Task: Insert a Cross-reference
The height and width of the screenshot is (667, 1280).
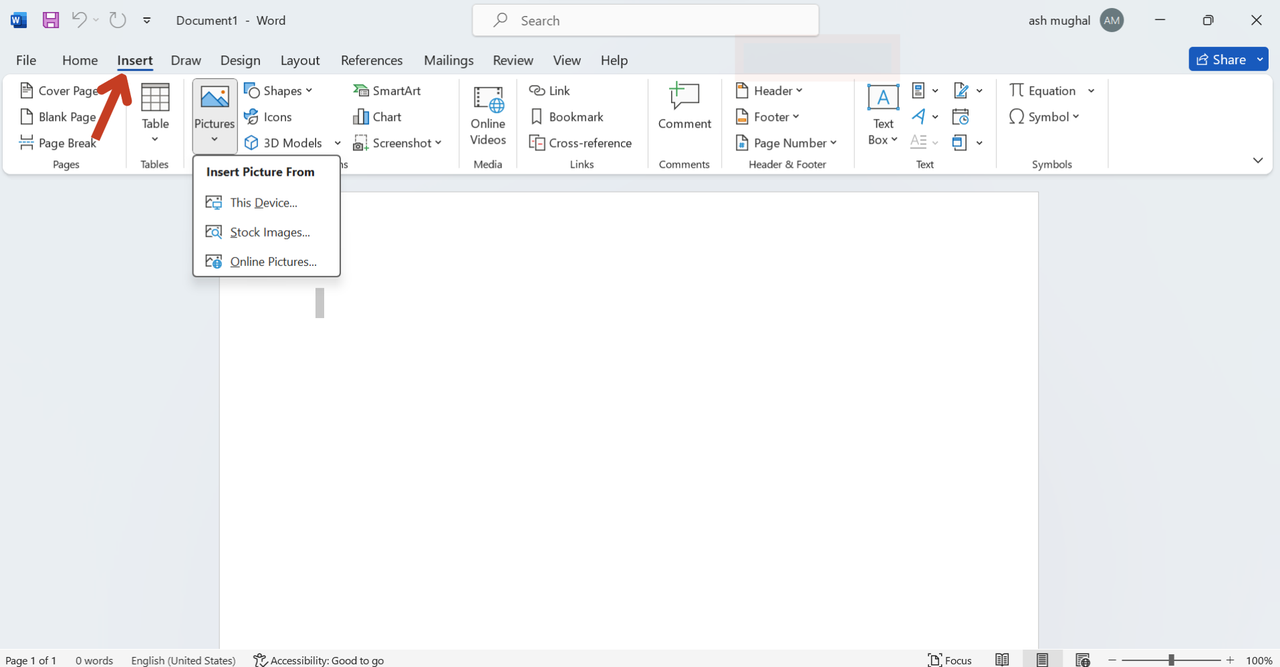Action: (x=581, y=143)
